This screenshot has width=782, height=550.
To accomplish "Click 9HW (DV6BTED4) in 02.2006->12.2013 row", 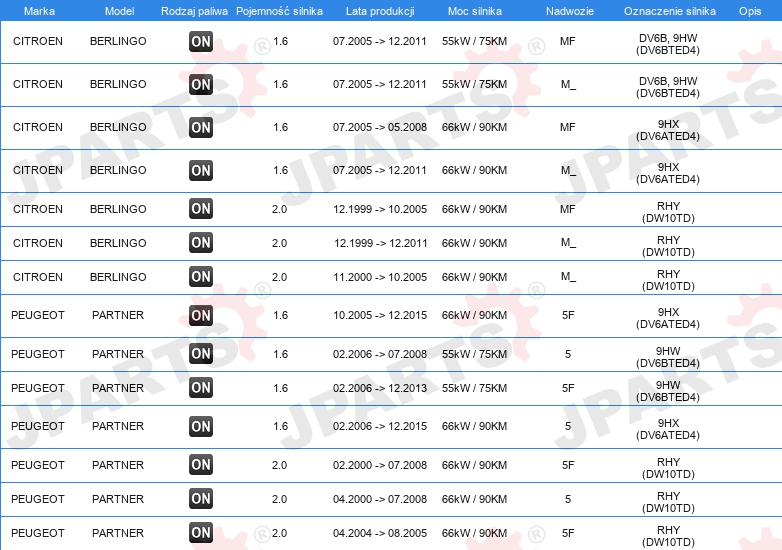I will pyautogui.click(x=668, y=391).
